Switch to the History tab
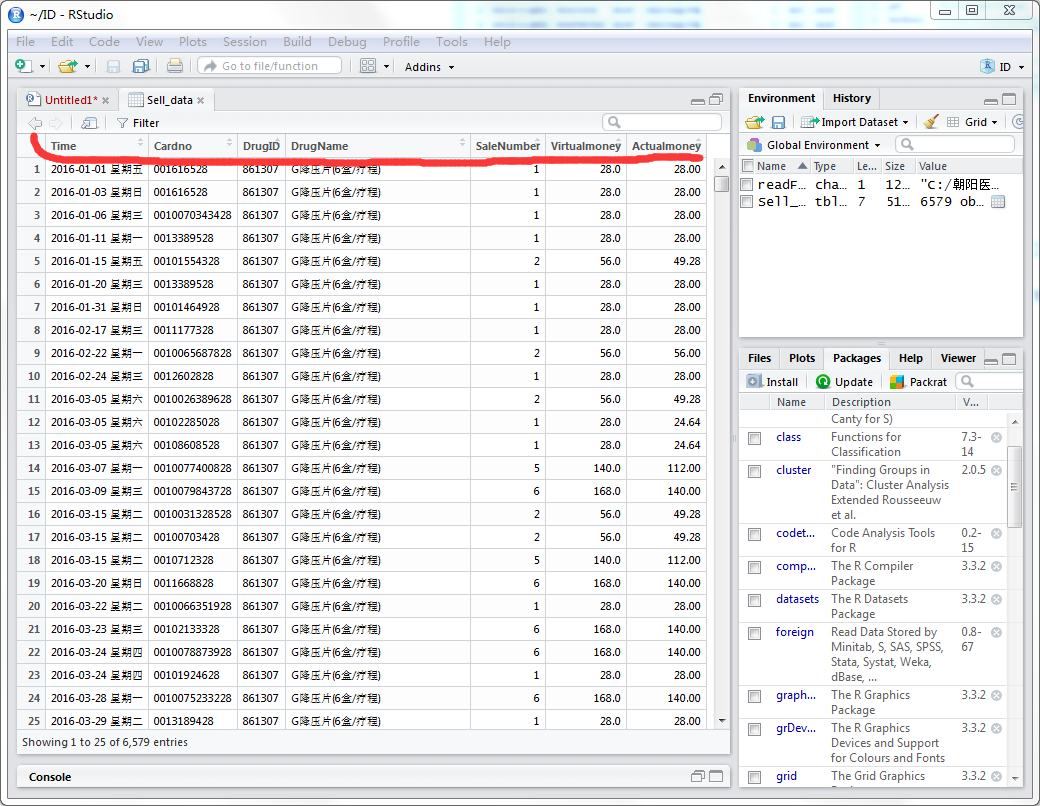 pos(852,98)
